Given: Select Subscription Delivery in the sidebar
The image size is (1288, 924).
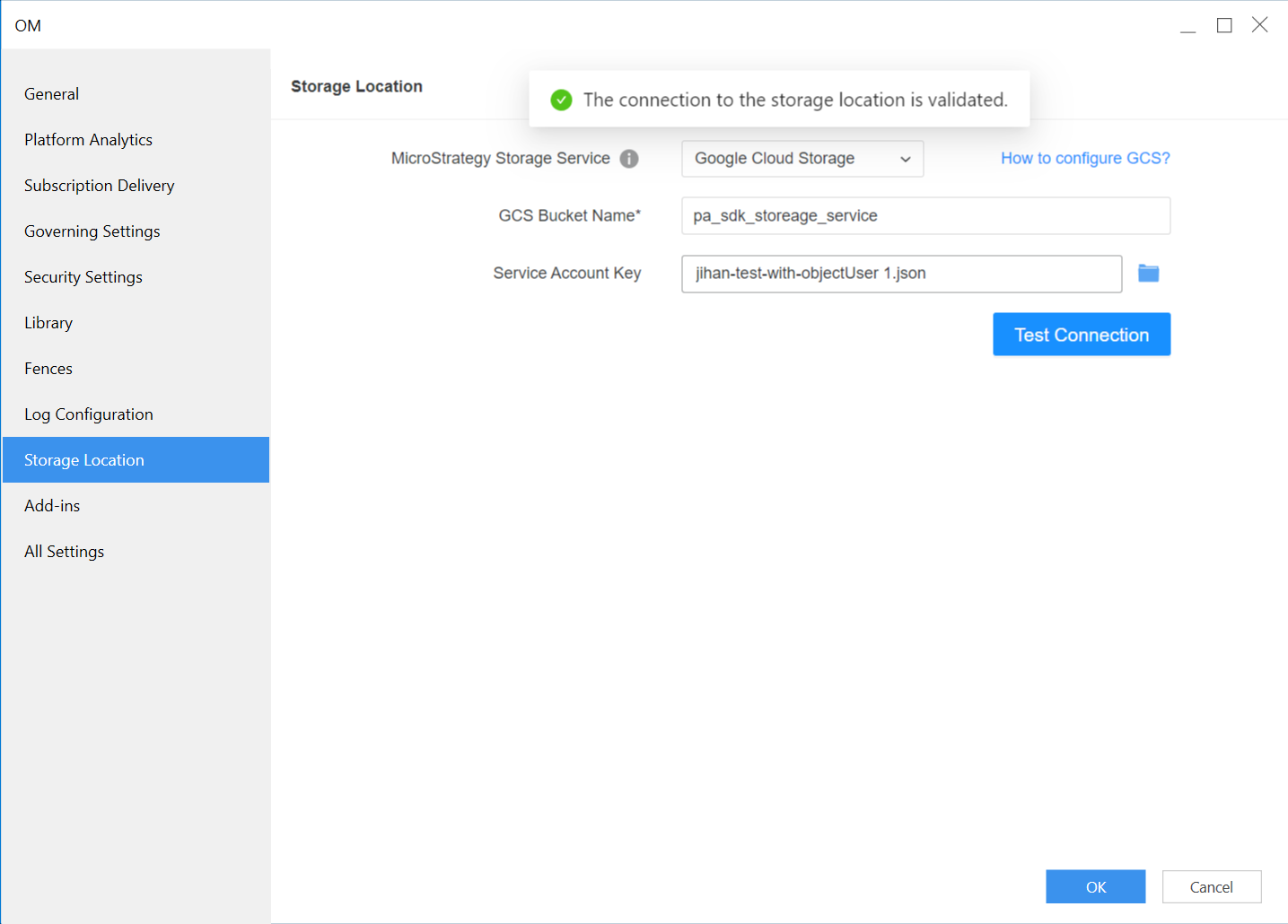Looking at the screenshot, I should point(99,186).
